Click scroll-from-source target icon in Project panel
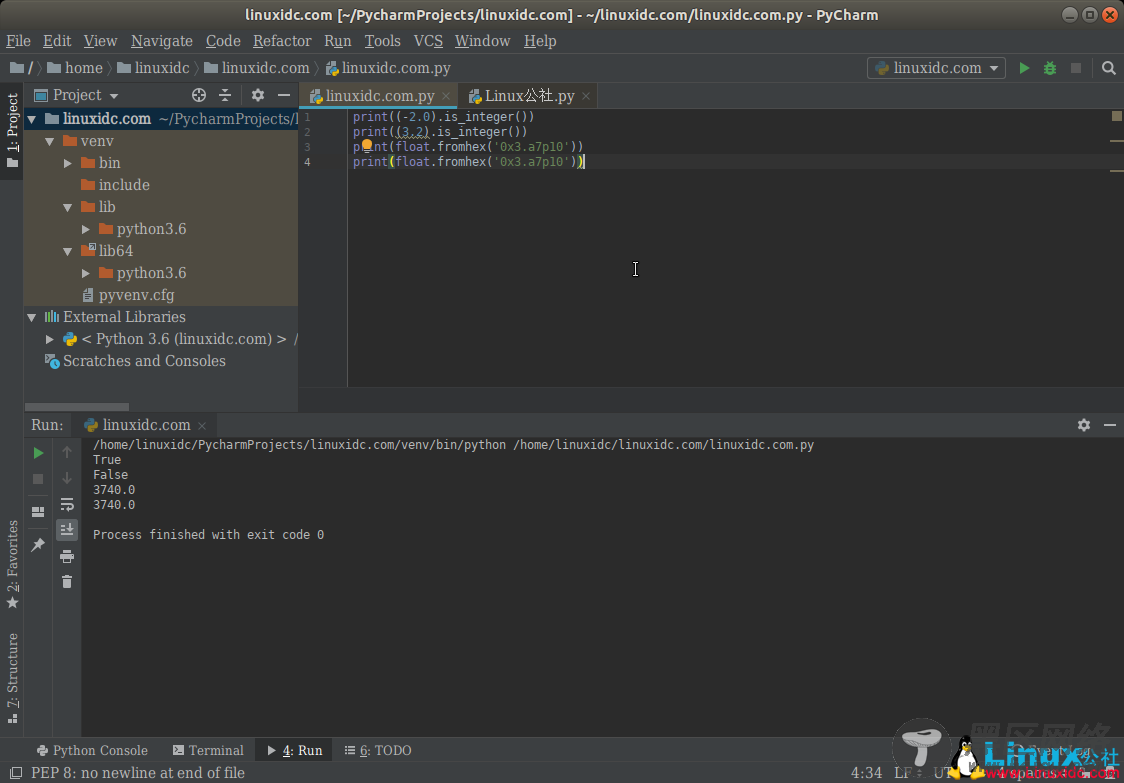 (x=199, y=95)
